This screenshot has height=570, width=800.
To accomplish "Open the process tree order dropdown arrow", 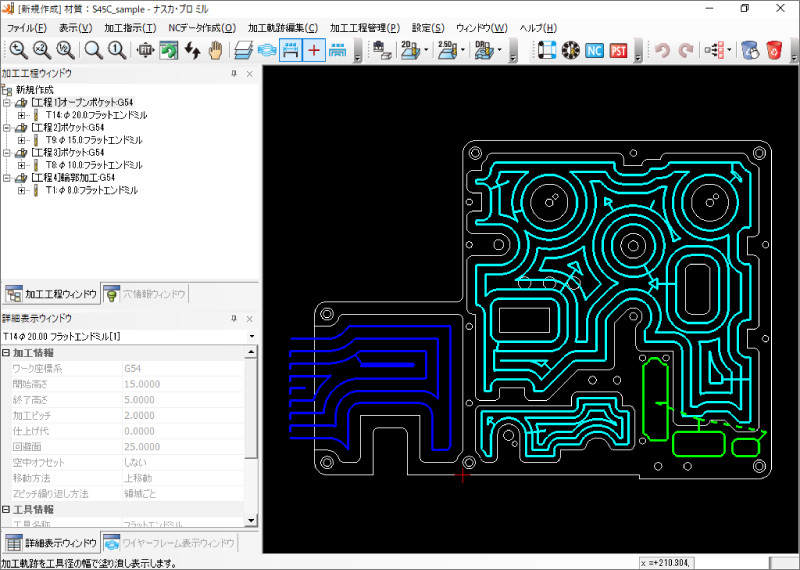I will click(729, 50).
